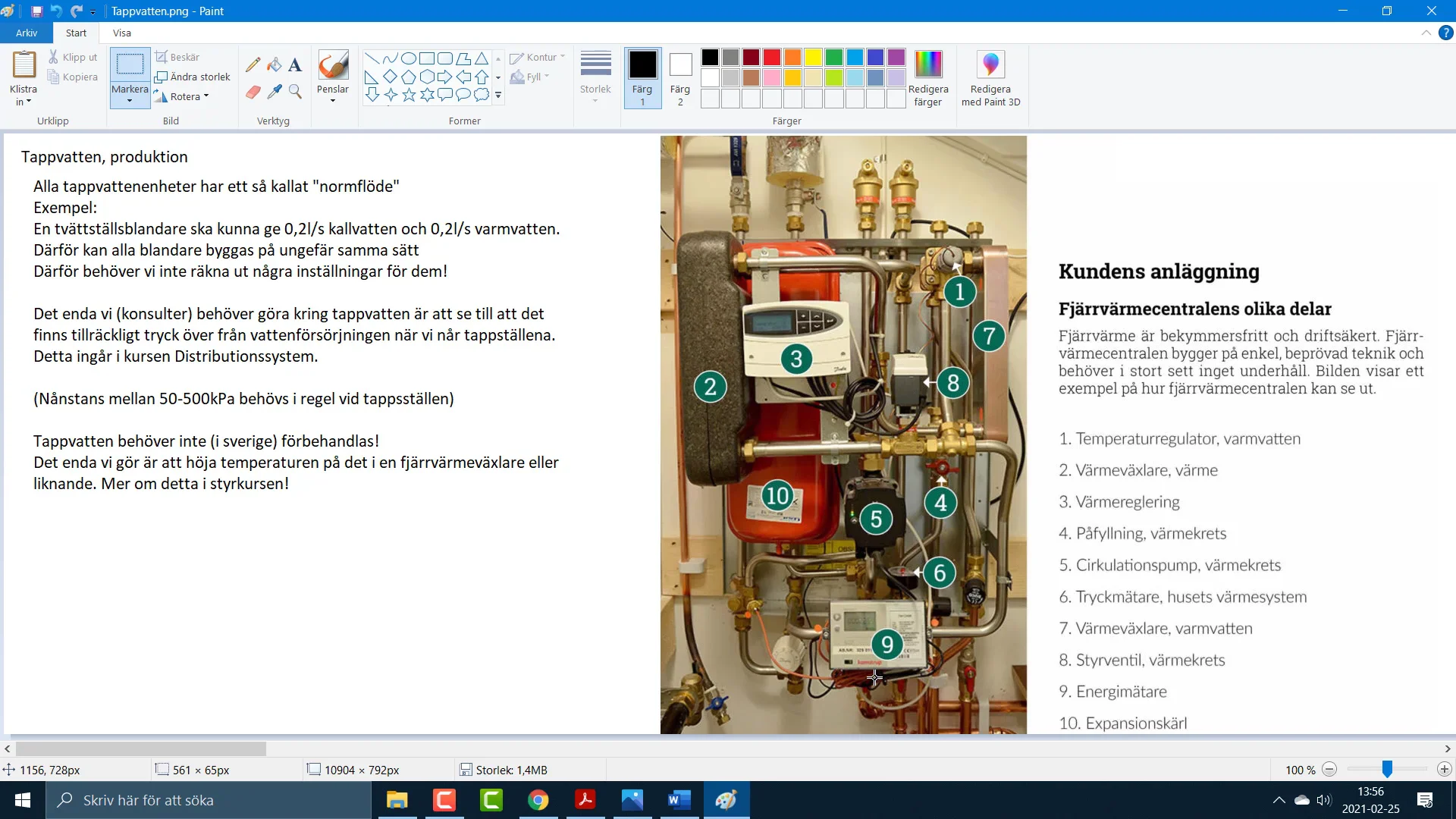The height and width of the screenshot is (819, 1456).
Task: Expand the shapes gallery arrow
Action: (498, 96)
